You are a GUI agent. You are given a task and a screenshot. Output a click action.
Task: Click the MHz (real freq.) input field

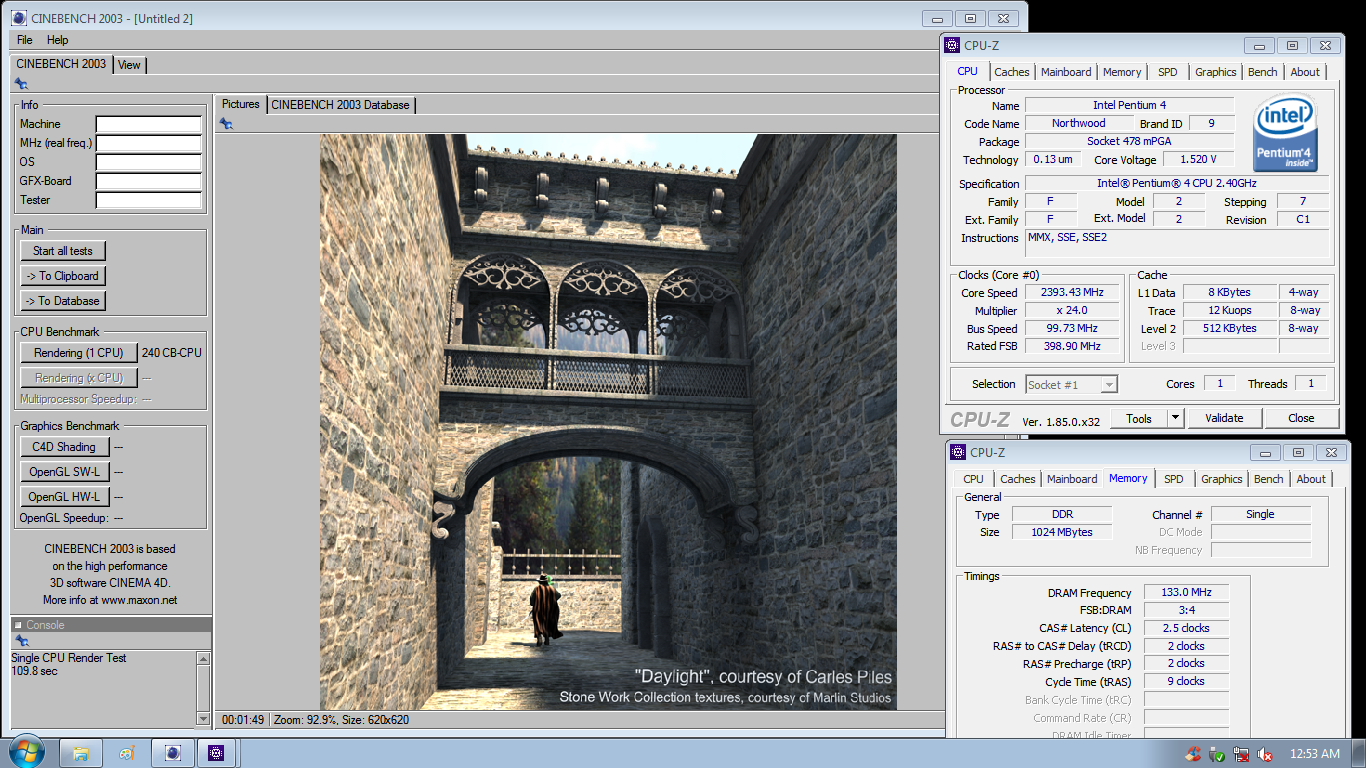point(149,144)
